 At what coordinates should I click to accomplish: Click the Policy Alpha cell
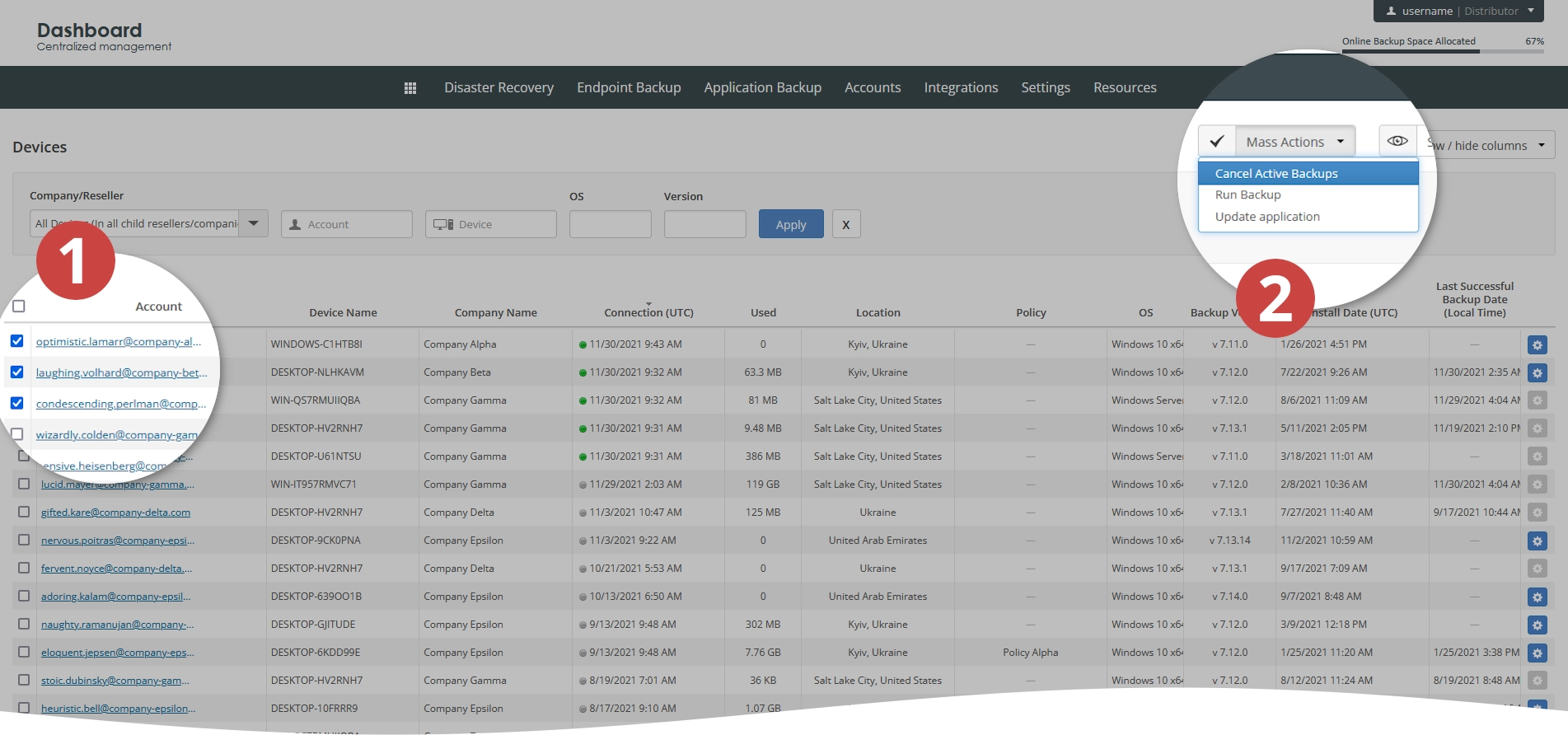1031,653
